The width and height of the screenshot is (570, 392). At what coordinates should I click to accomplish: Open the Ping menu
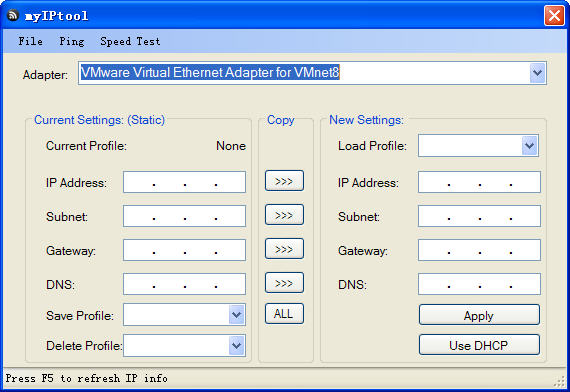[x=72, y=41]
